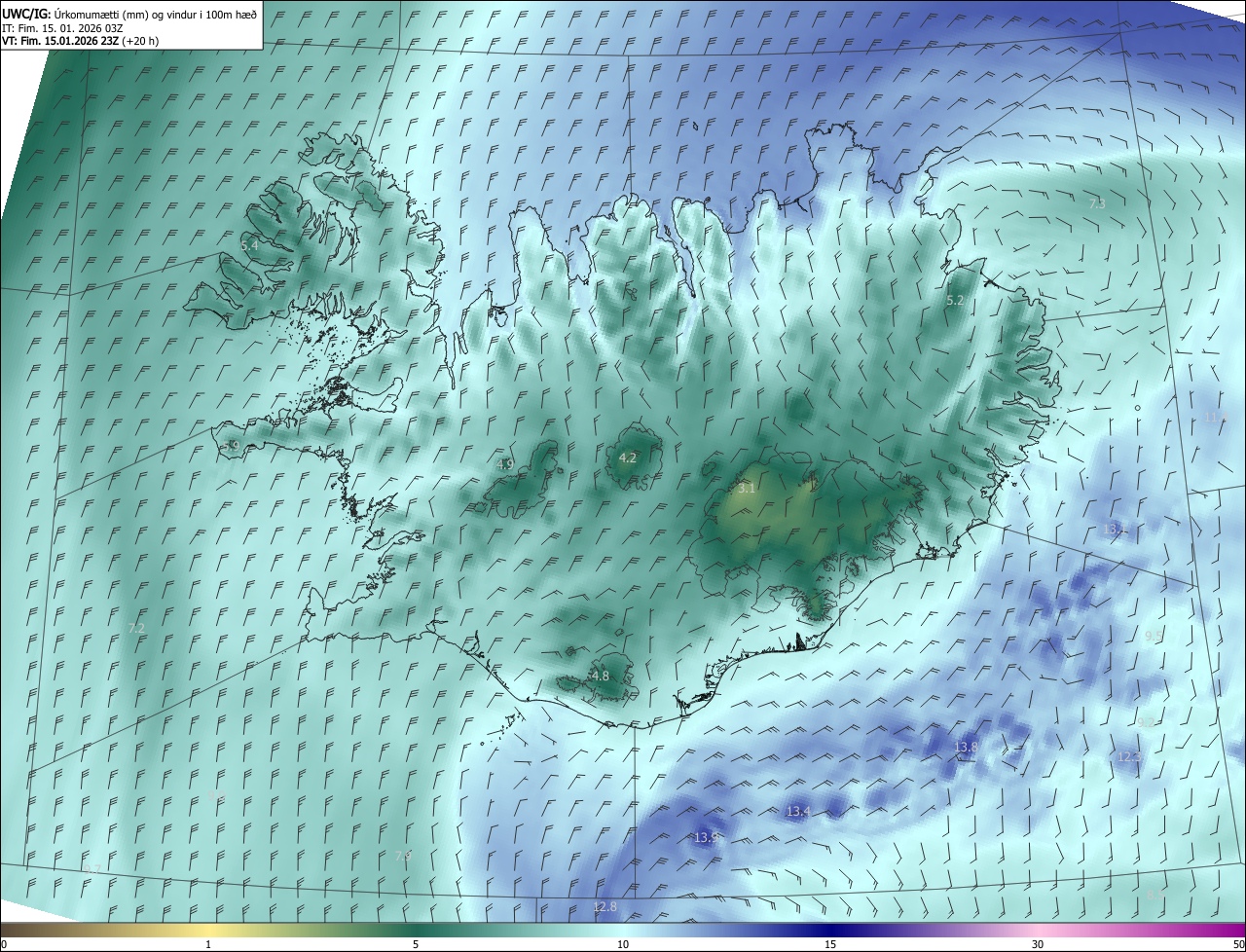Click the 5.2 value in northeast Iceland

955,301
